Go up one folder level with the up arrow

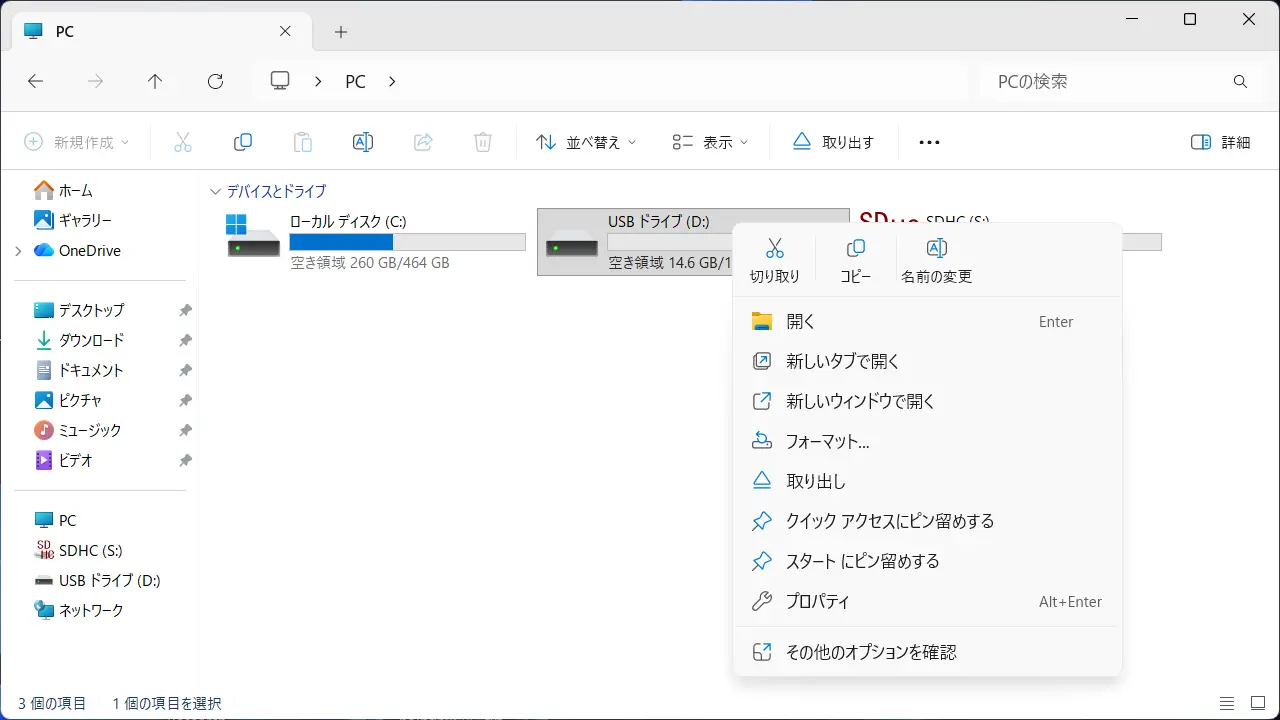point(155,82)
